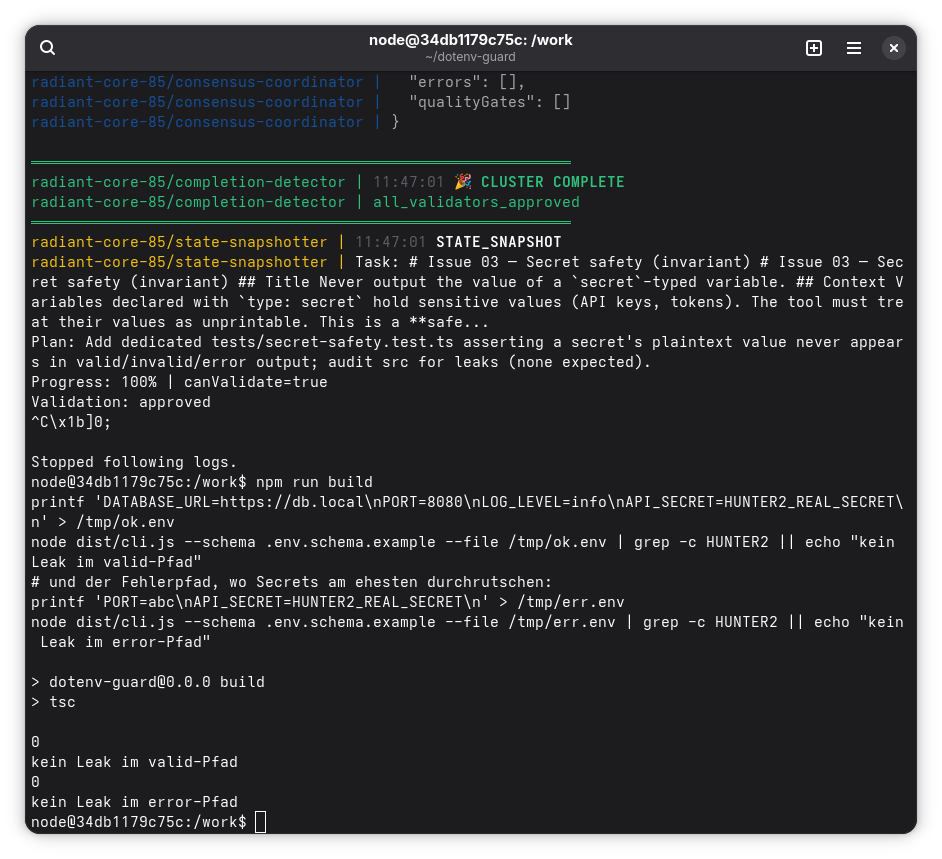Click the '> dotenv-guard@0.0.0 build' line

coord(148,682)
